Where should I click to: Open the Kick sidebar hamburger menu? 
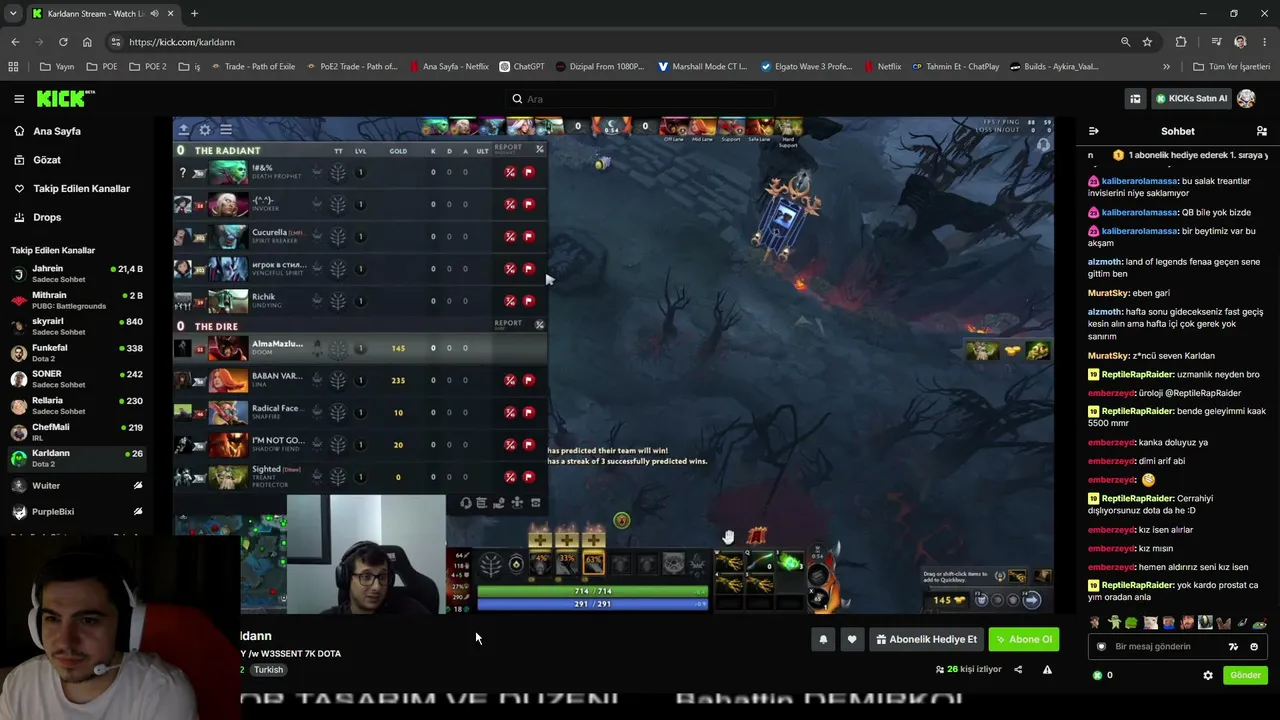[19, 99]
